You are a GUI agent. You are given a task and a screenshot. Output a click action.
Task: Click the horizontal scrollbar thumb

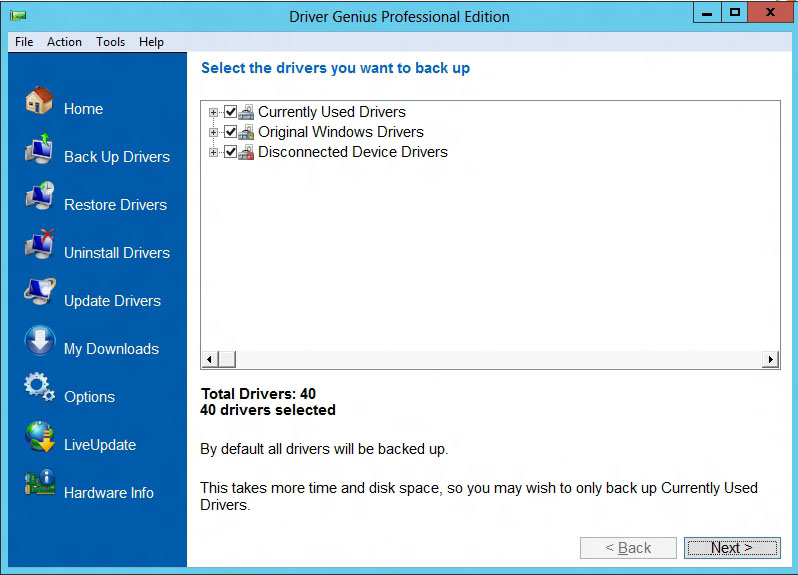(227, 359)
